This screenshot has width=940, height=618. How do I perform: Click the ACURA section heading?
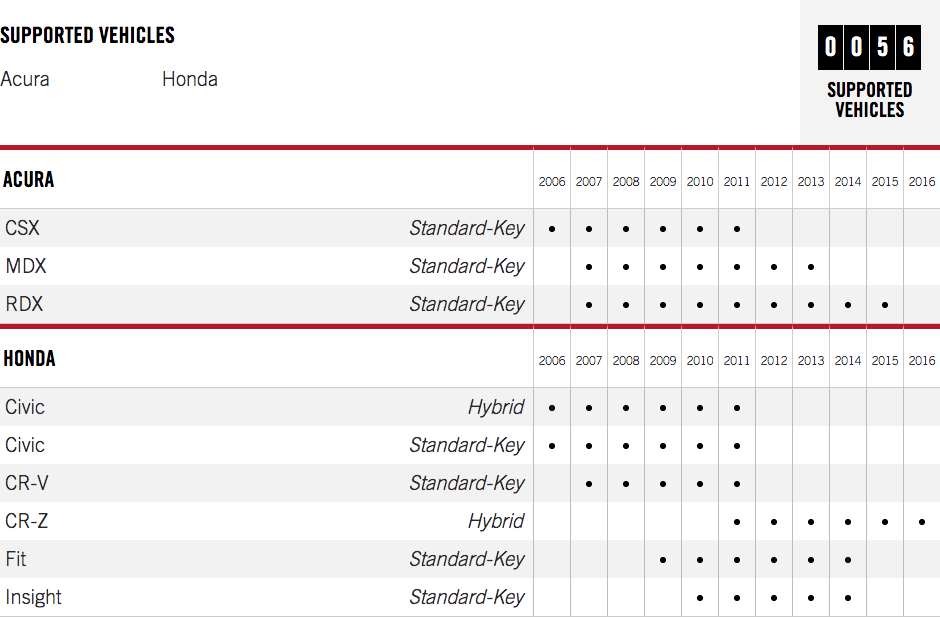click(29, 179)
